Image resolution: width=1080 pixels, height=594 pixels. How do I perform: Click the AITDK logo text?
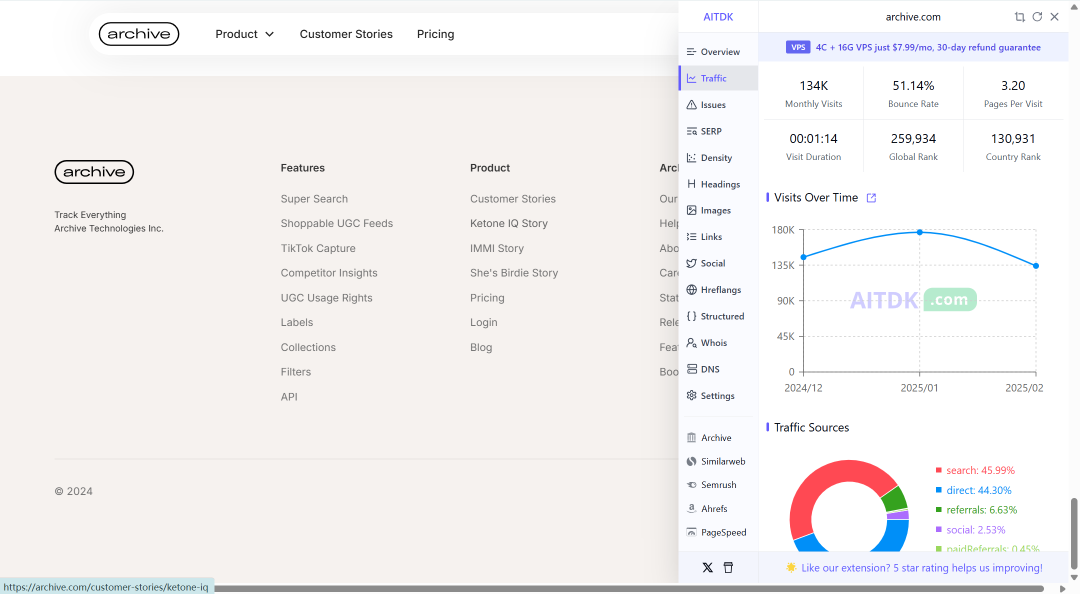coord(718,17)
